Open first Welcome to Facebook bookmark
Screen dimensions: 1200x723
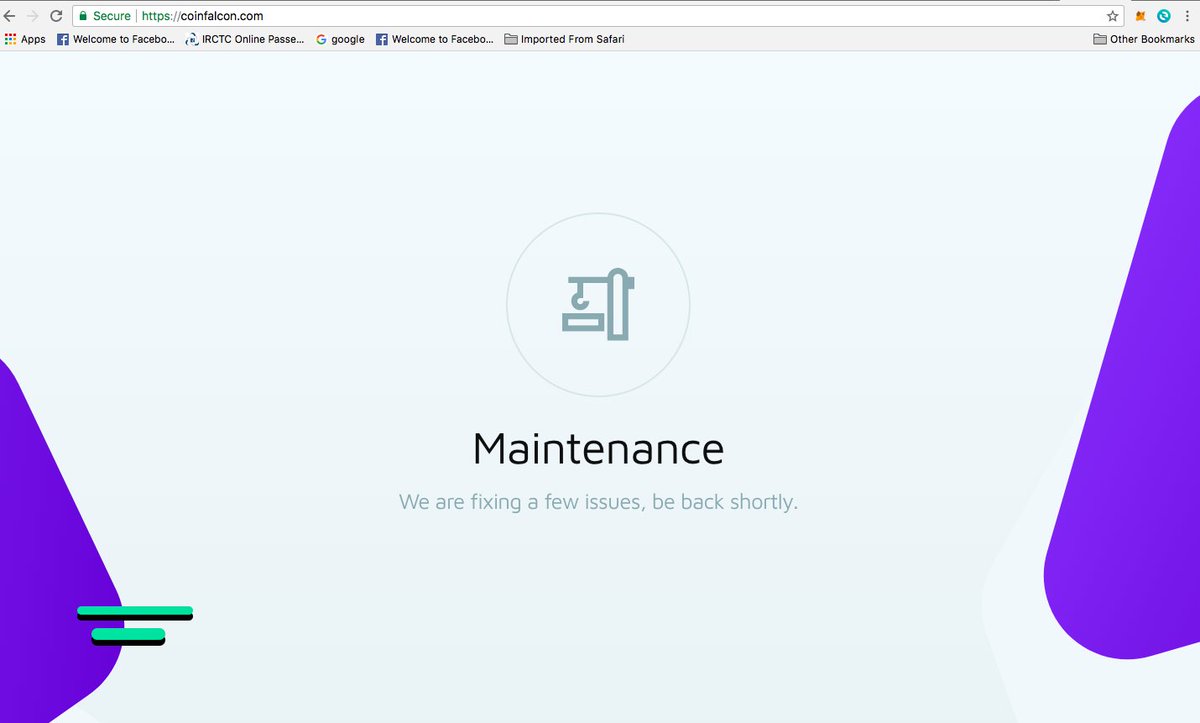pyautogui.click(x=115, y=39)
